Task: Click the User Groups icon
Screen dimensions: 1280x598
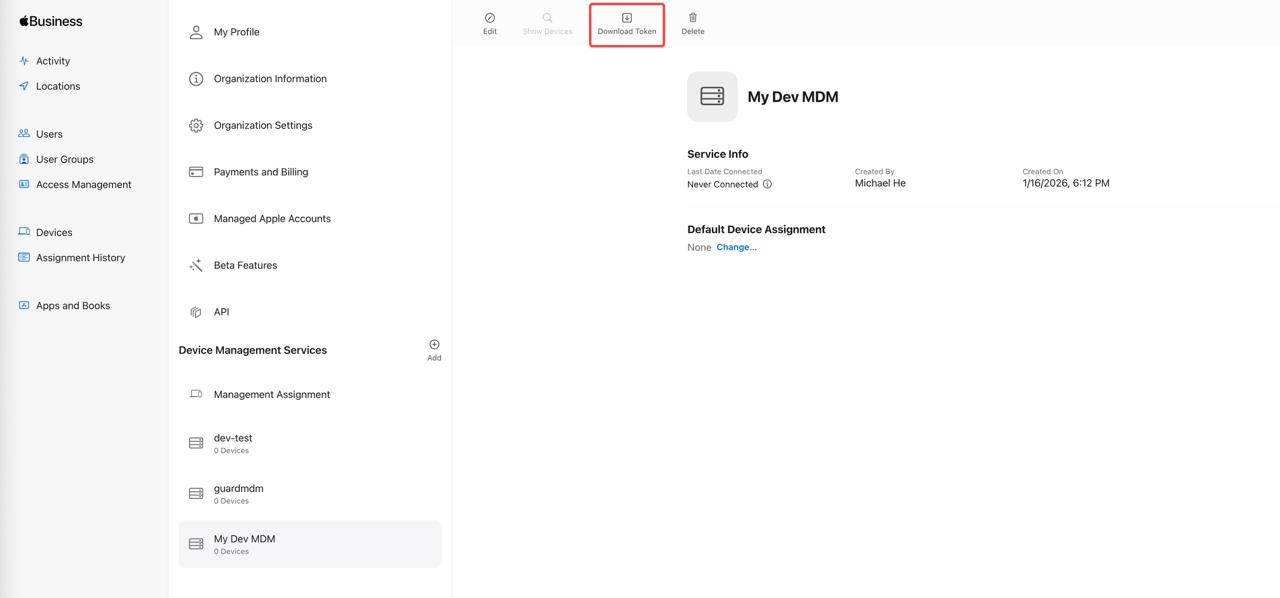Action: pos(24,159)
